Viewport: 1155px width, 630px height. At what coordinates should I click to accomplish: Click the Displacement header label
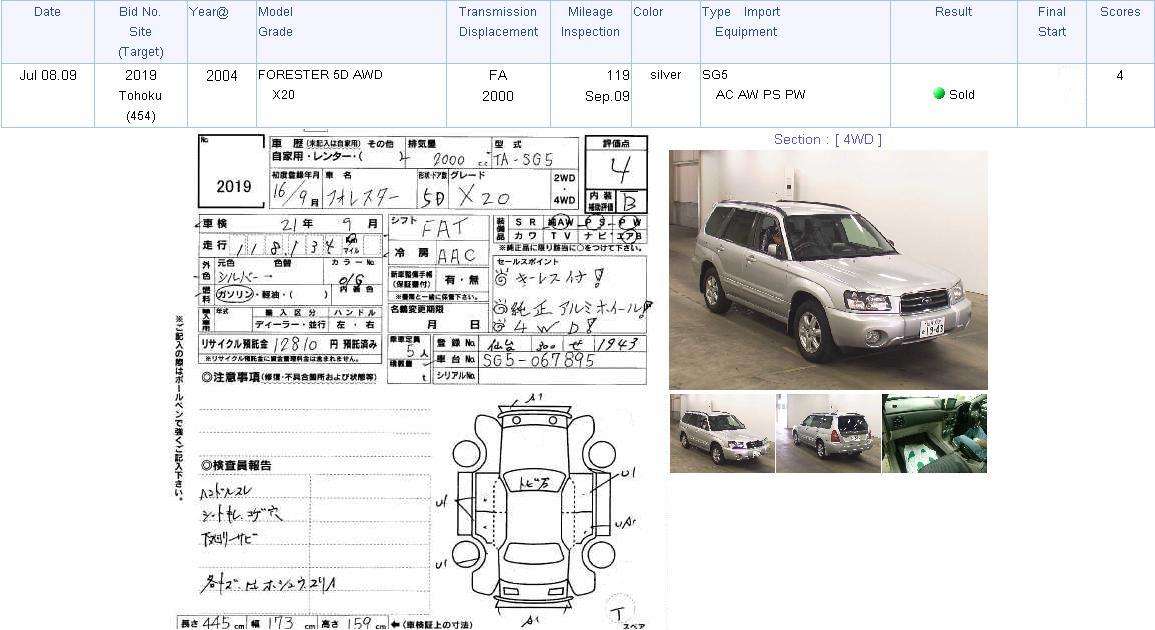tap(498, 32)
